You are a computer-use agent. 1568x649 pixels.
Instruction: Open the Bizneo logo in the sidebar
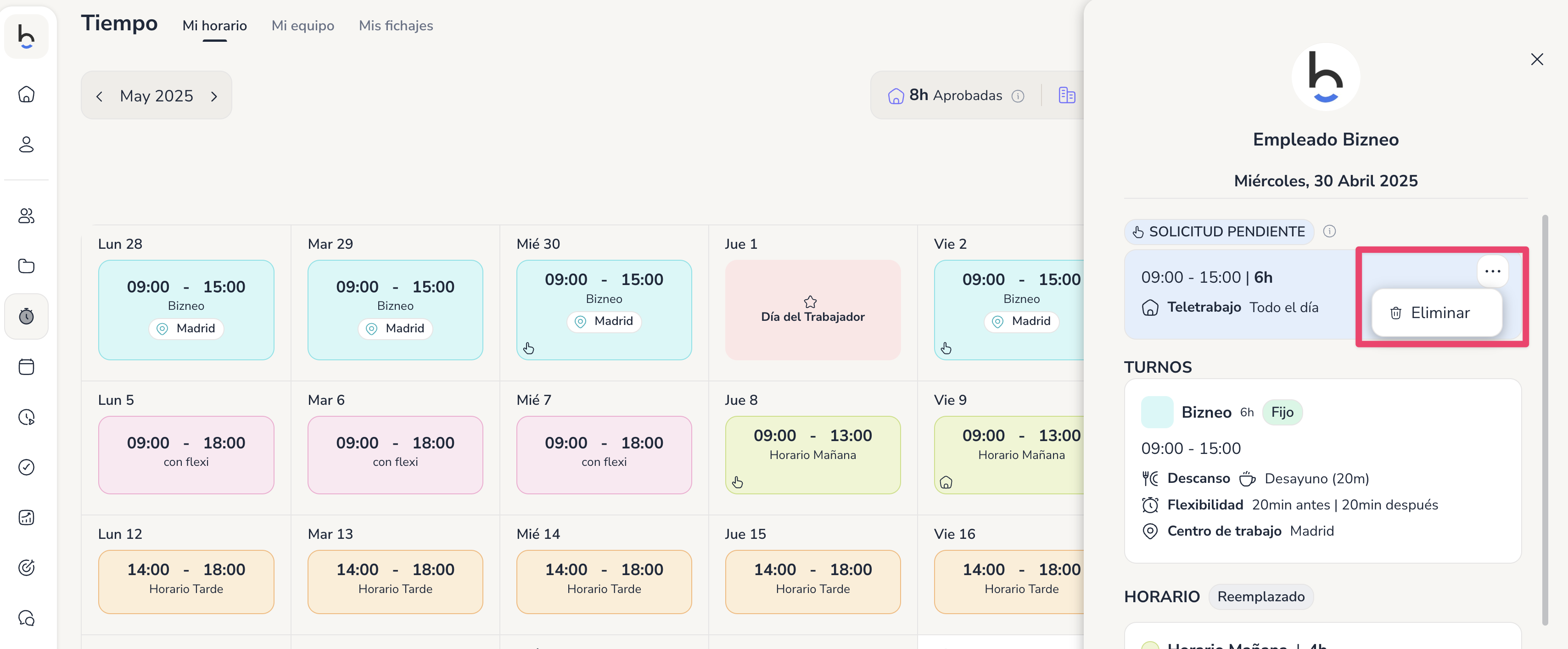point(26,37)
